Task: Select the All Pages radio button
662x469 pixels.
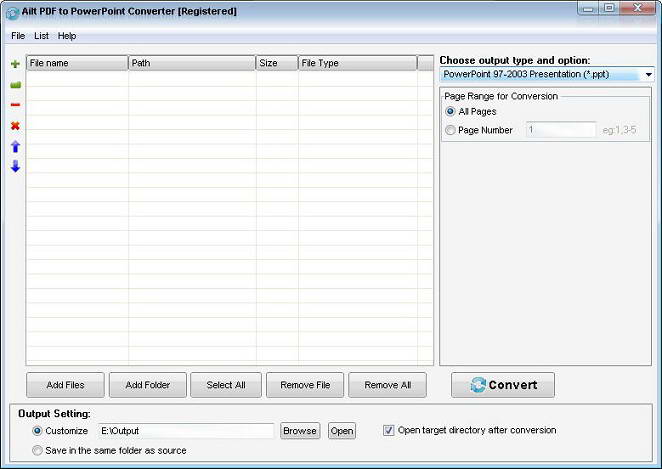Action: pyautogui.click(x=450, y=111)
